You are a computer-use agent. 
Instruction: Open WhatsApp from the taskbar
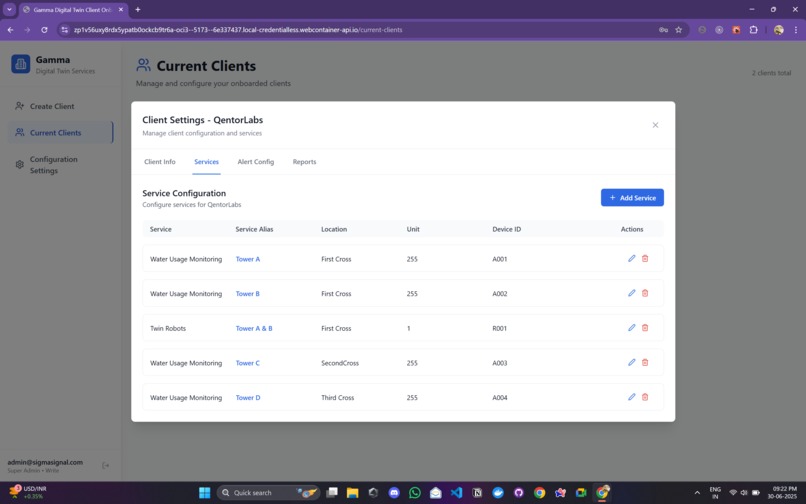(414, 492)
